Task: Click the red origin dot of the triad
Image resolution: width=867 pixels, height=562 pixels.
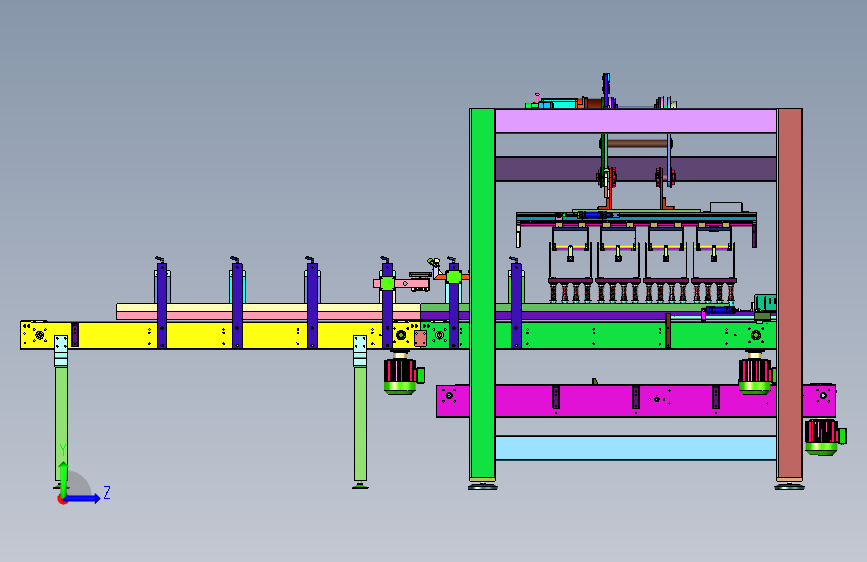Action: 62,500
